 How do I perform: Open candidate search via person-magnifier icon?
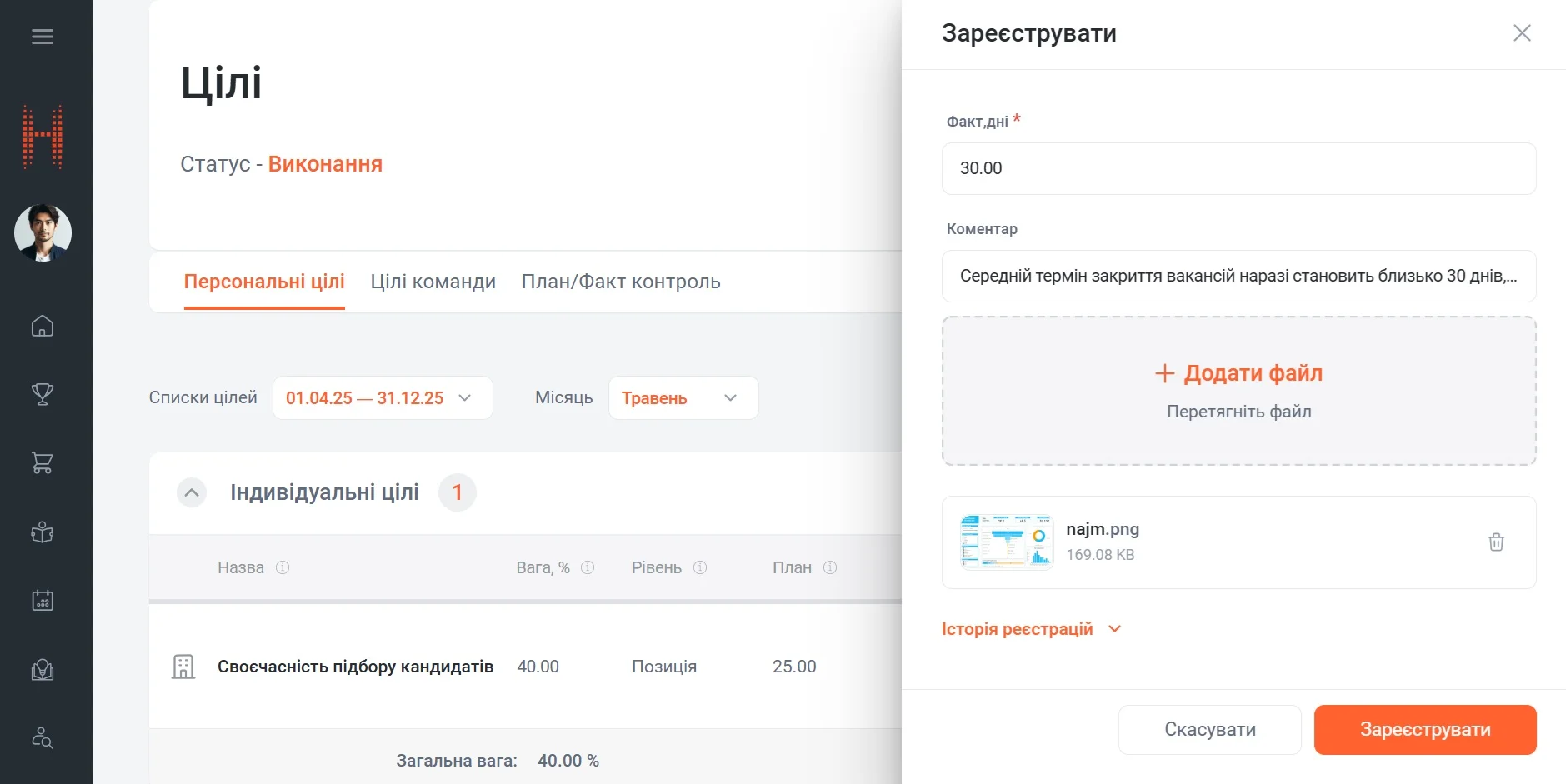[x=42, y=738]
